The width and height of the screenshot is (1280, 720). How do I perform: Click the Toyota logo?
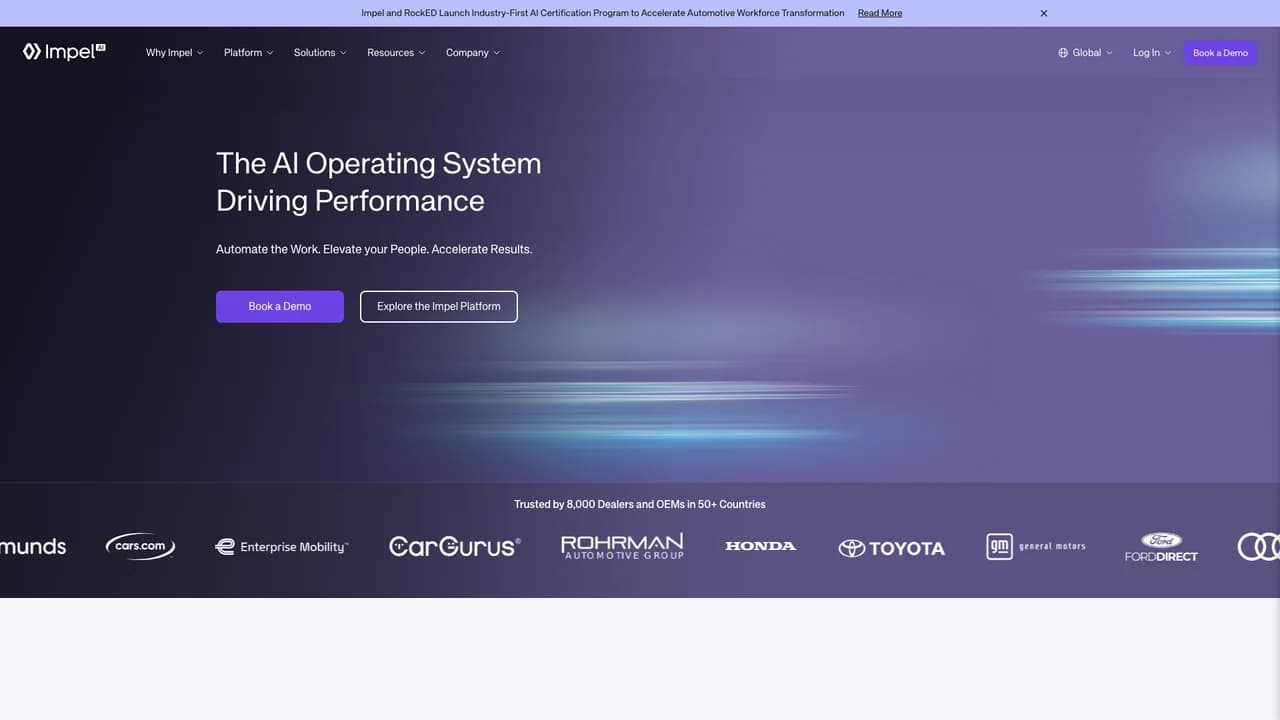(x=891, y=548)
